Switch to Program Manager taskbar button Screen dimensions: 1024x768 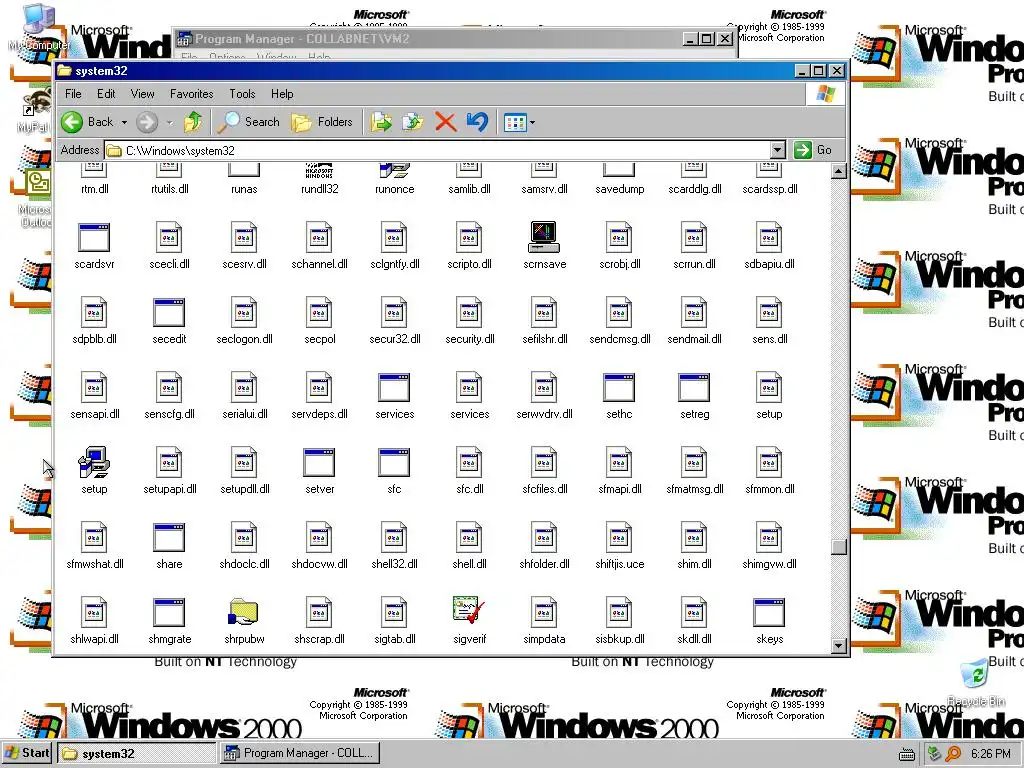(x=299, y=753)
